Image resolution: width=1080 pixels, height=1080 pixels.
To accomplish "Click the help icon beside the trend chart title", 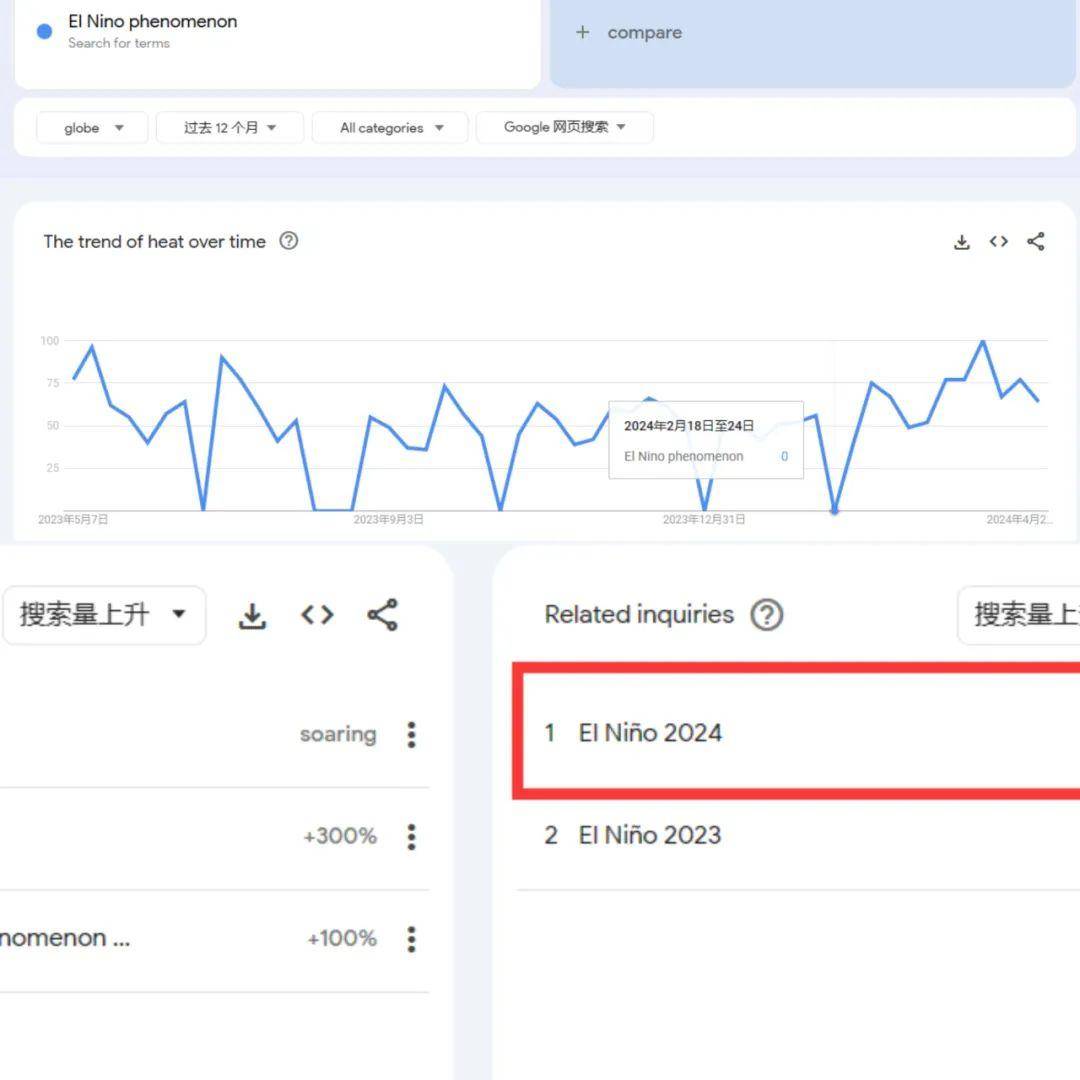I will [x=288, y=241].
